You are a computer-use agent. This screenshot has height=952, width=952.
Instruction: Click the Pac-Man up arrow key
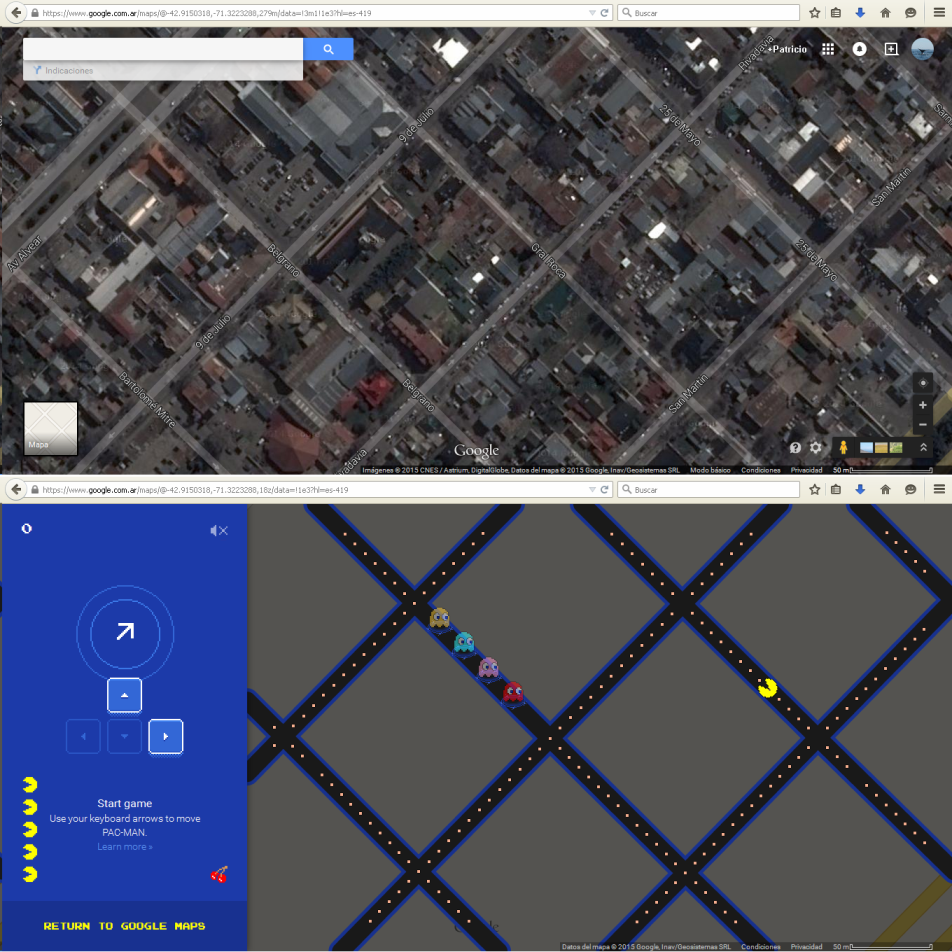(x=124, y=695)
